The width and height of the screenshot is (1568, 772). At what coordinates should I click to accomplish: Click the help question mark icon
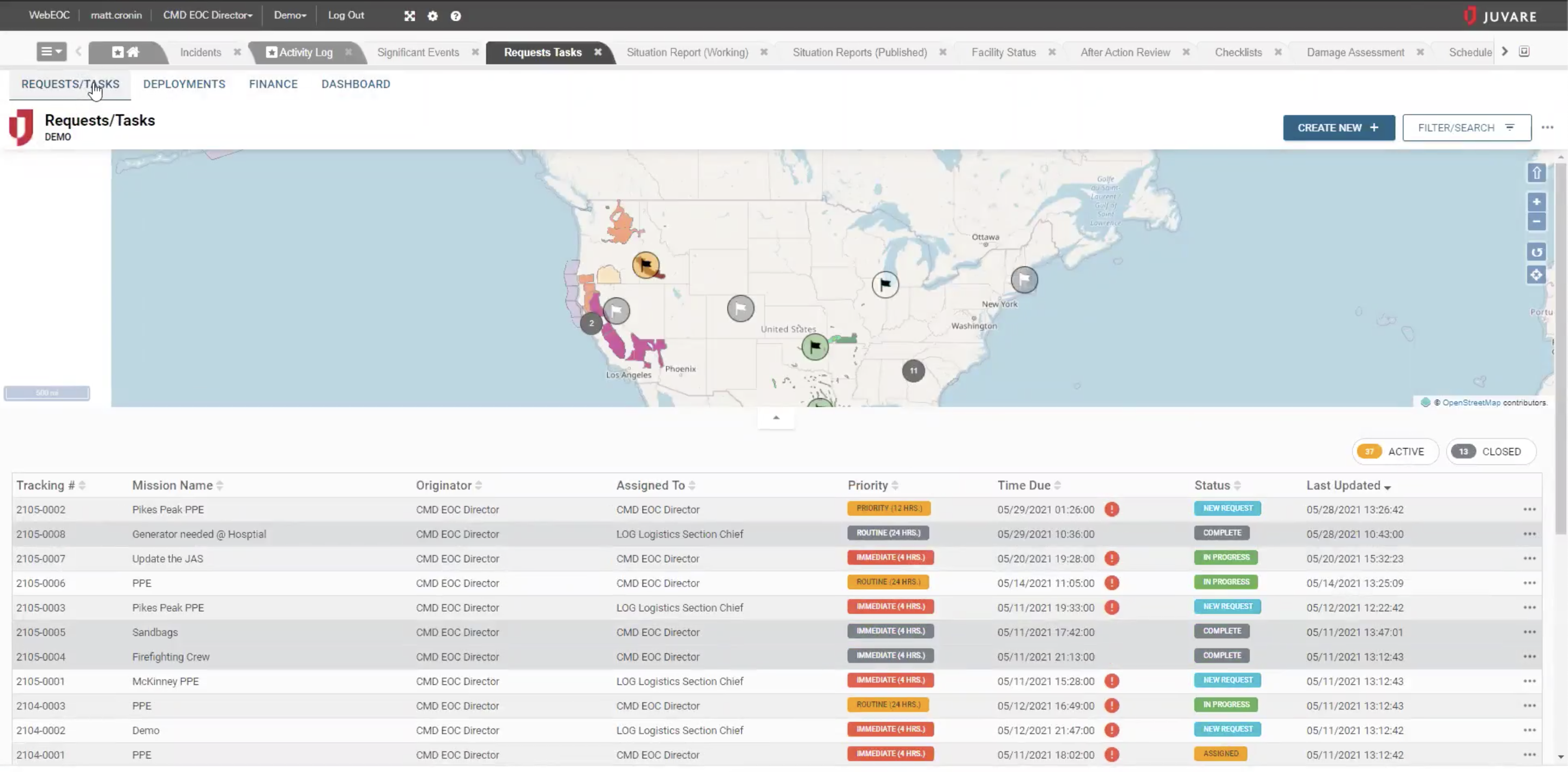[x=455, y=16]
